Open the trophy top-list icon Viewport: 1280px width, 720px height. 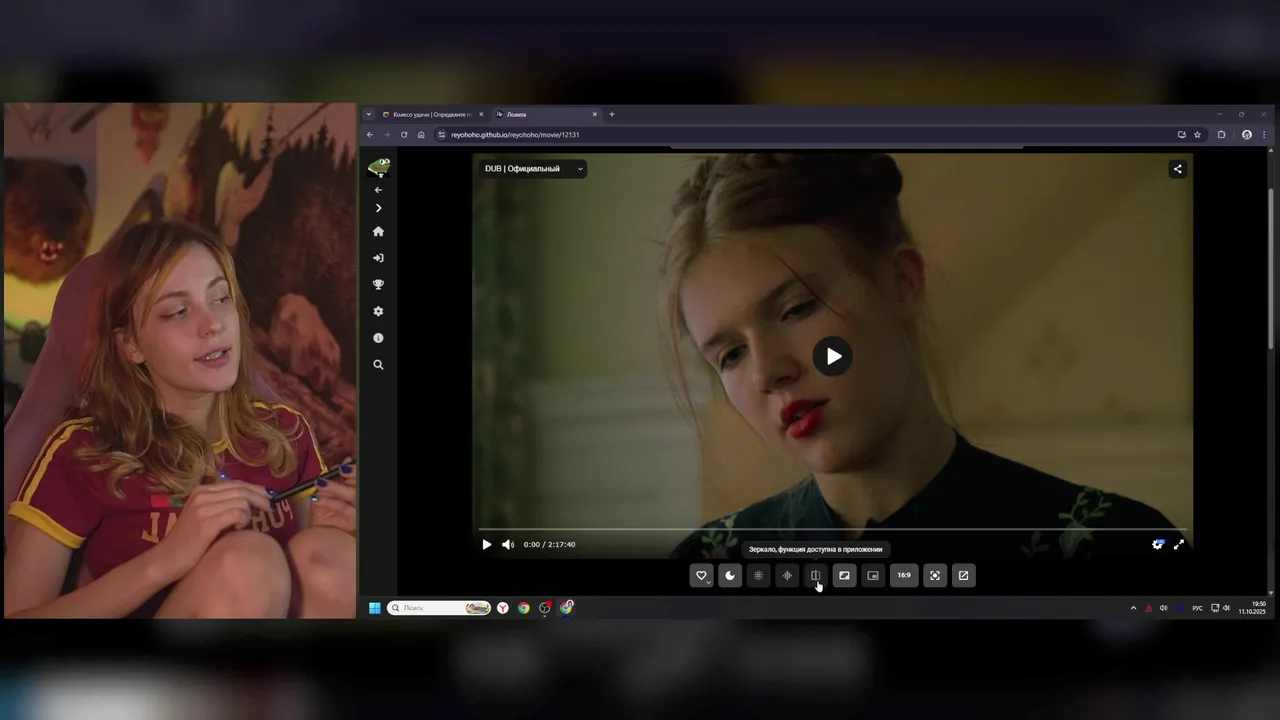pyautogui.click(x=378, y=285)
